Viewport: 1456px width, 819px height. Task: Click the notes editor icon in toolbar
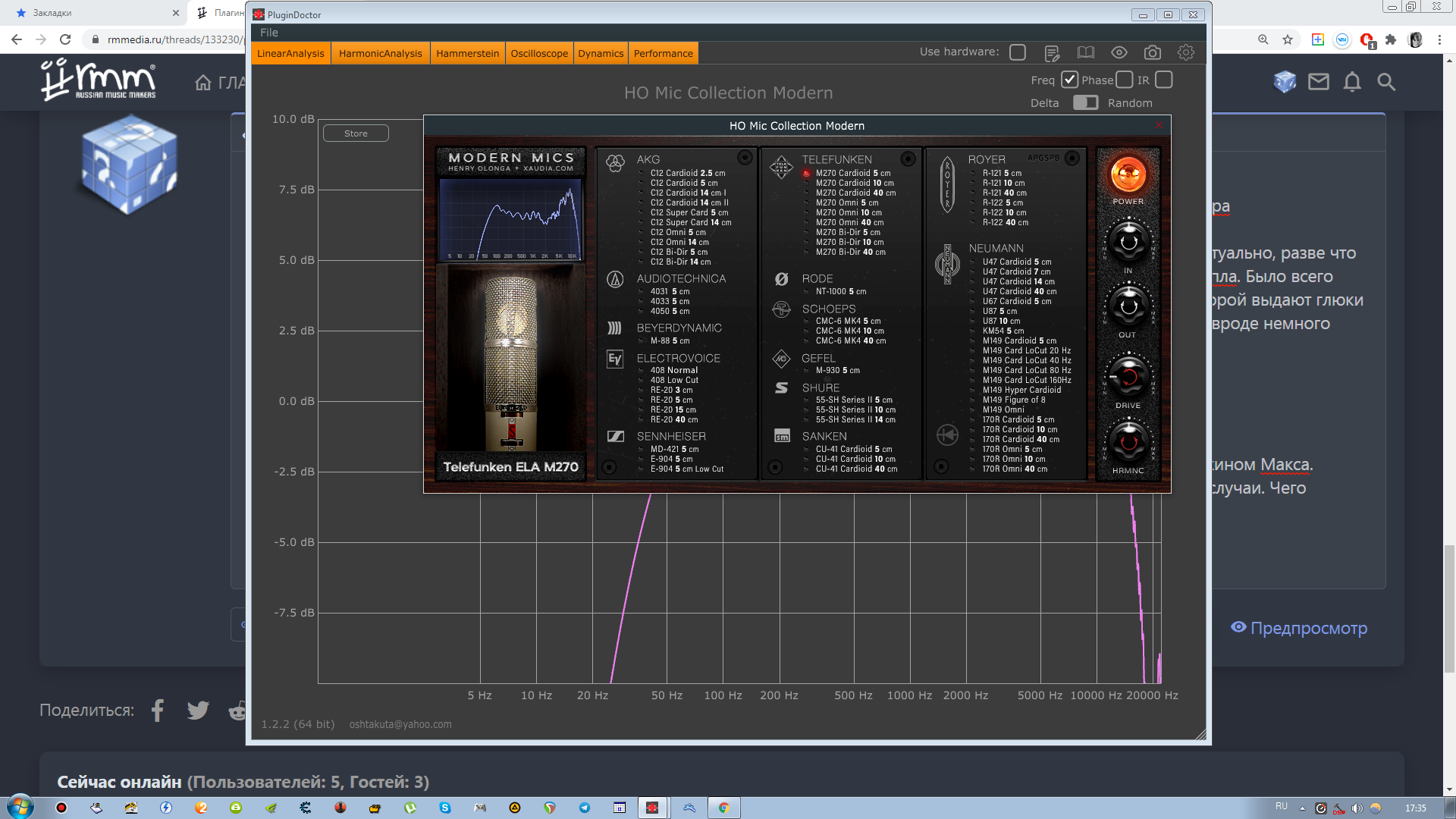[x=1052, y=53]
